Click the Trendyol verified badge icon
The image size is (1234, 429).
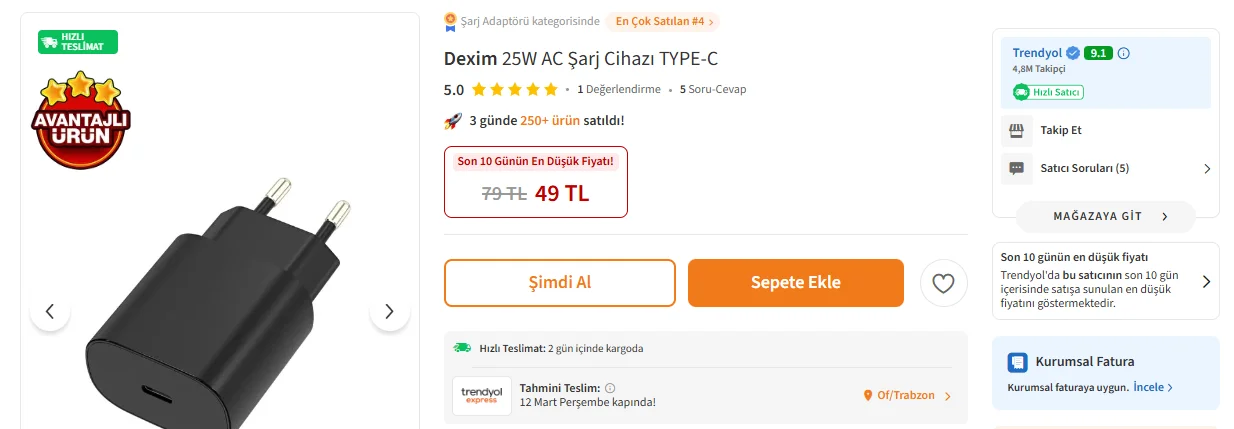pos(1072,53)
